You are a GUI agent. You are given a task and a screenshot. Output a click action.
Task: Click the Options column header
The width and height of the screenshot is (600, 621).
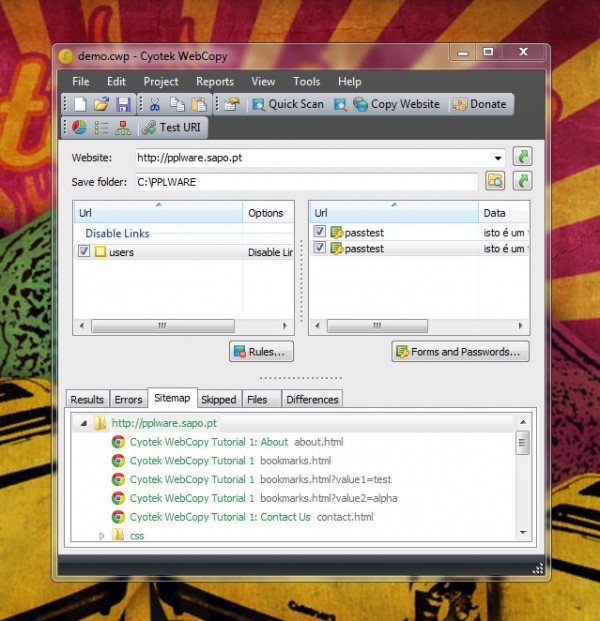[x=268, y=213]
